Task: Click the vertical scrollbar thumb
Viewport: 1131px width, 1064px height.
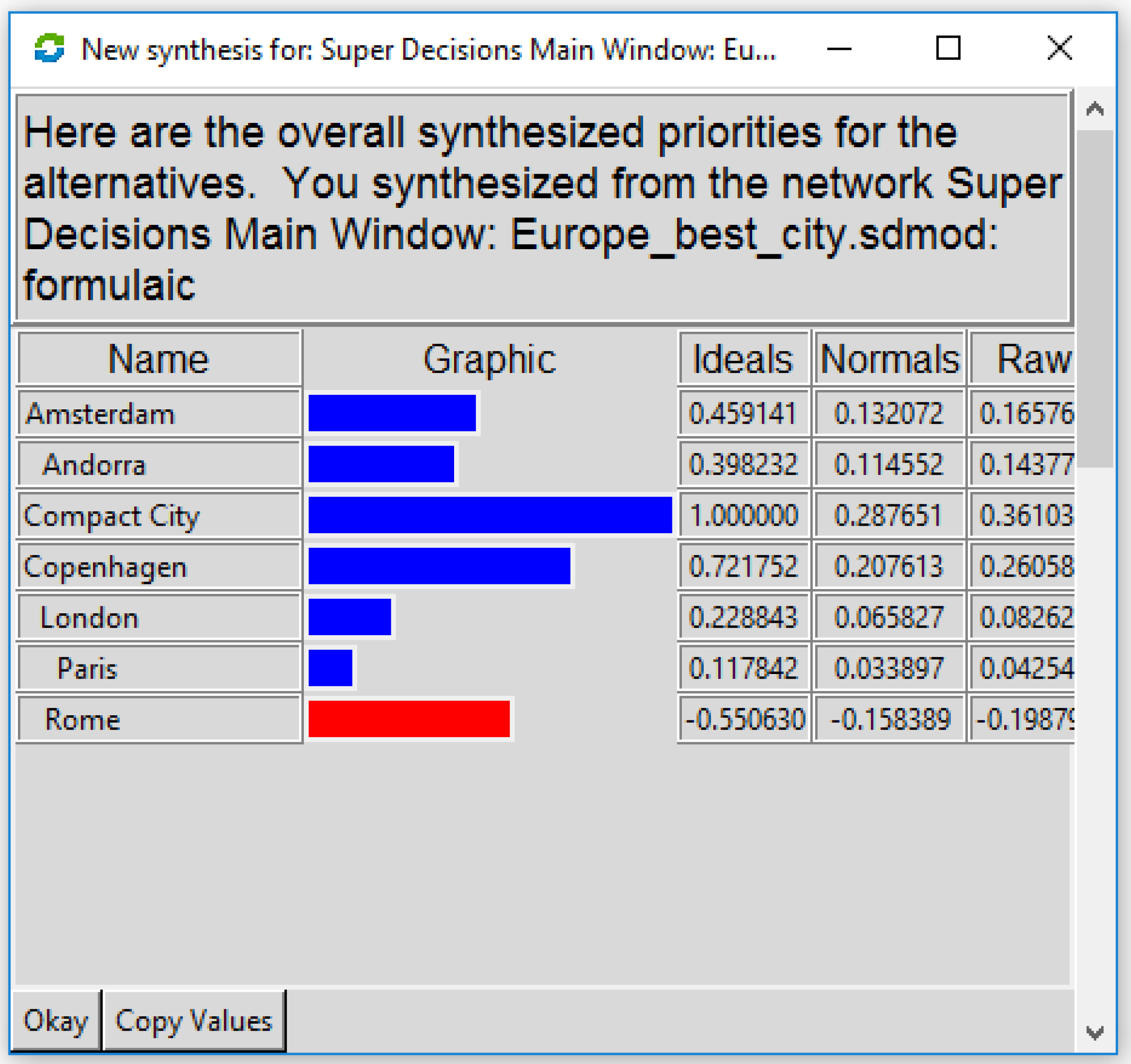Action: click(1095, 298)
